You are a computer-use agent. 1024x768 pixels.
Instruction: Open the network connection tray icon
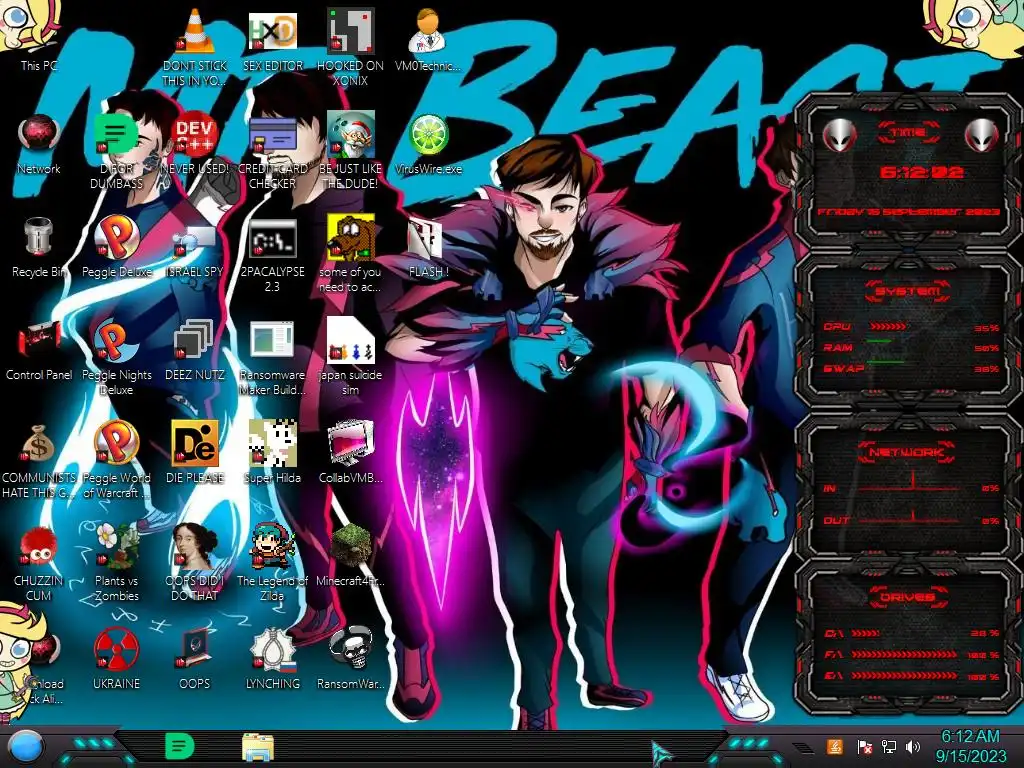pos(889,746)
